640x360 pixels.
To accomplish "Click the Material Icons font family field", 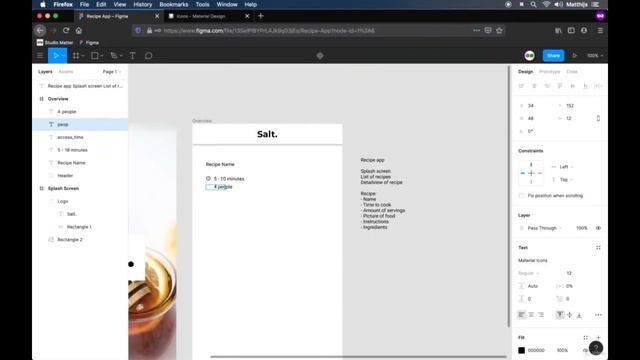I will [x=533, y=260].
